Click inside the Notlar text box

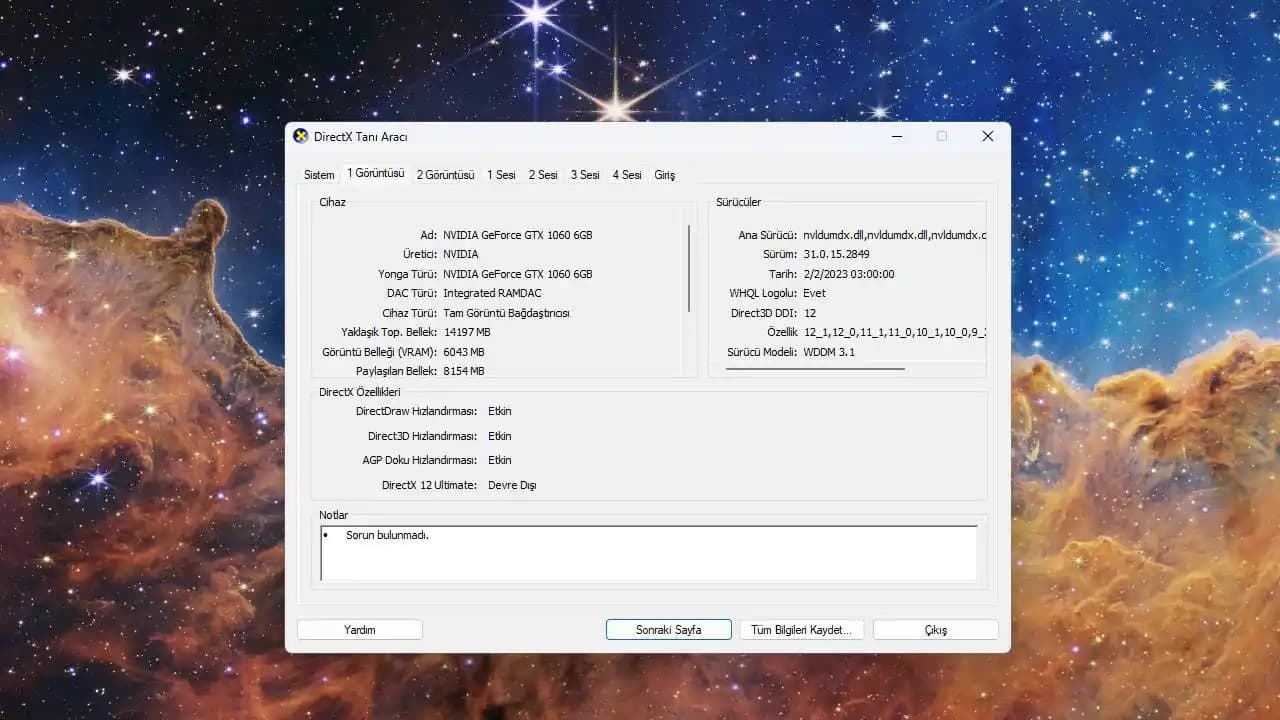[648, 553]
